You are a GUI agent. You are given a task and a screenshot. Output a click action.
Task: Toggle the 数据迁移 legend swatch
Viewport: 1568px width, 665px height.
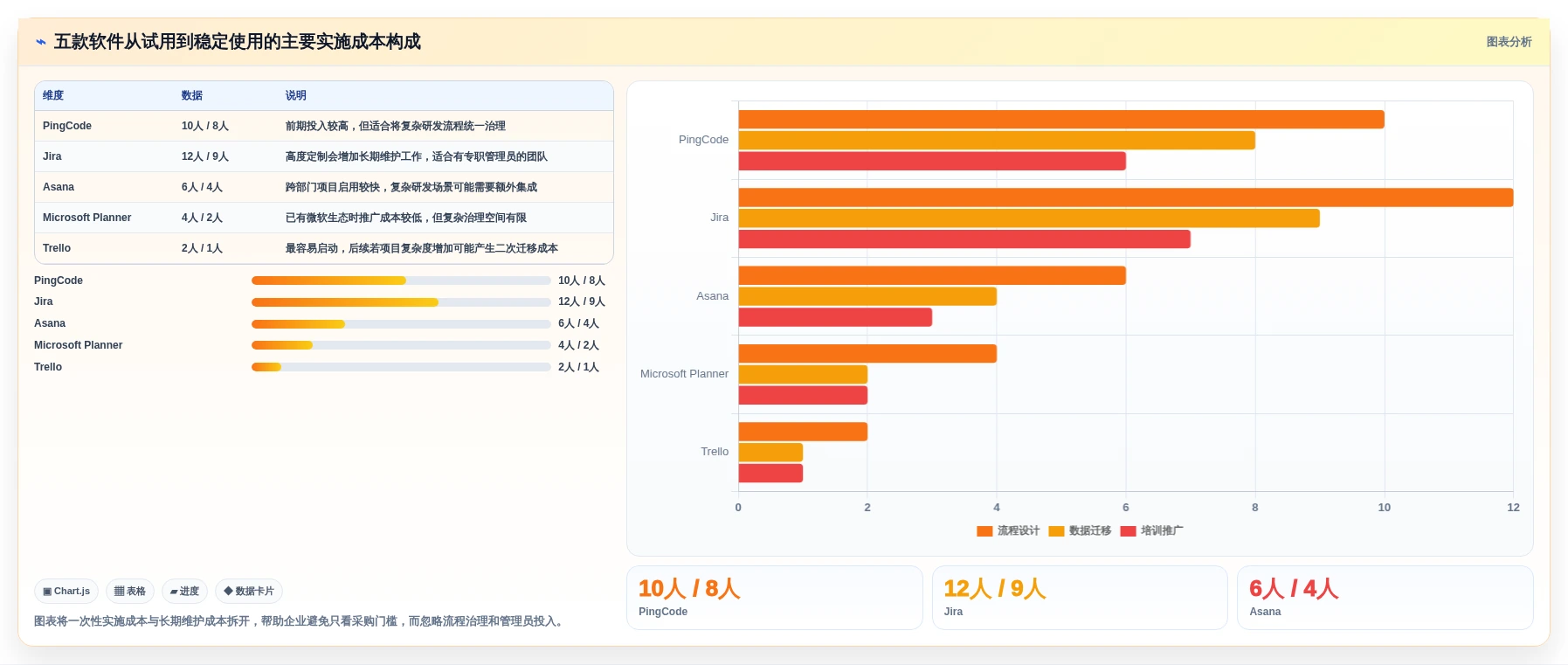[1056, 531]
